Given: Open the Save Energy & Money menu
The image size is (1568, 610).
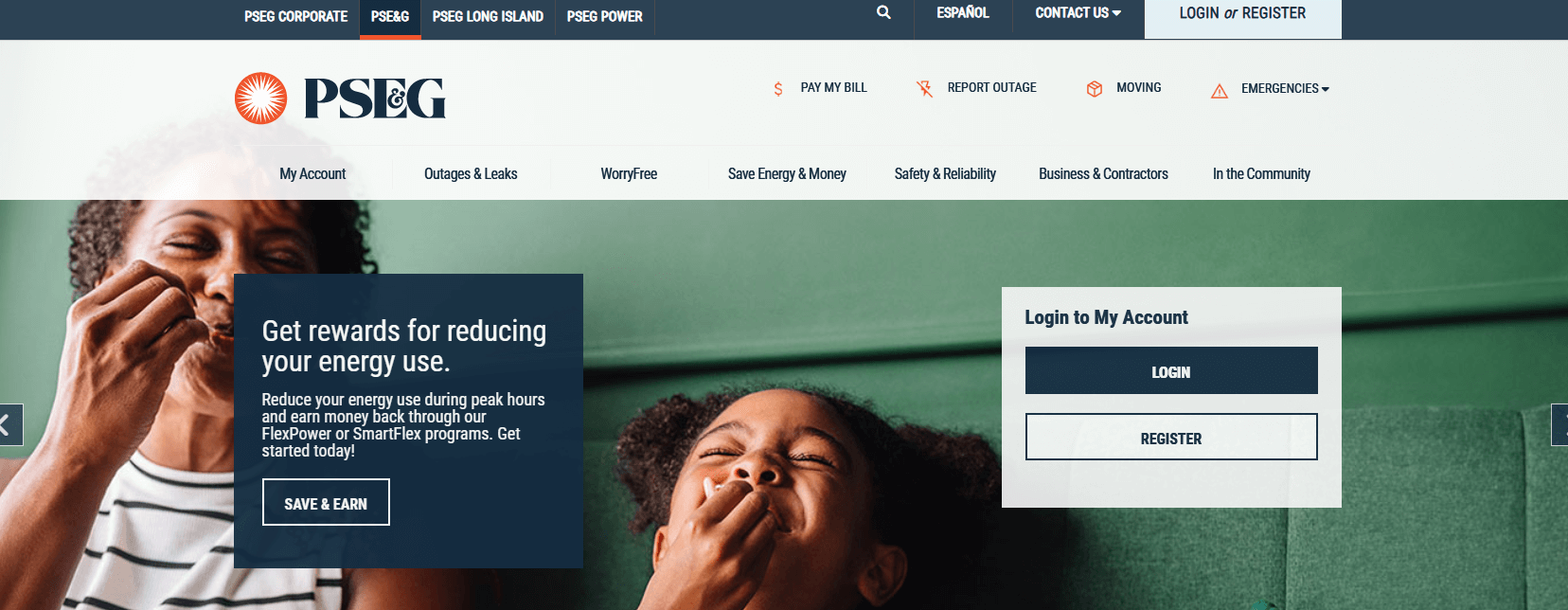Looking at the screenshot, I should (787, 173).
